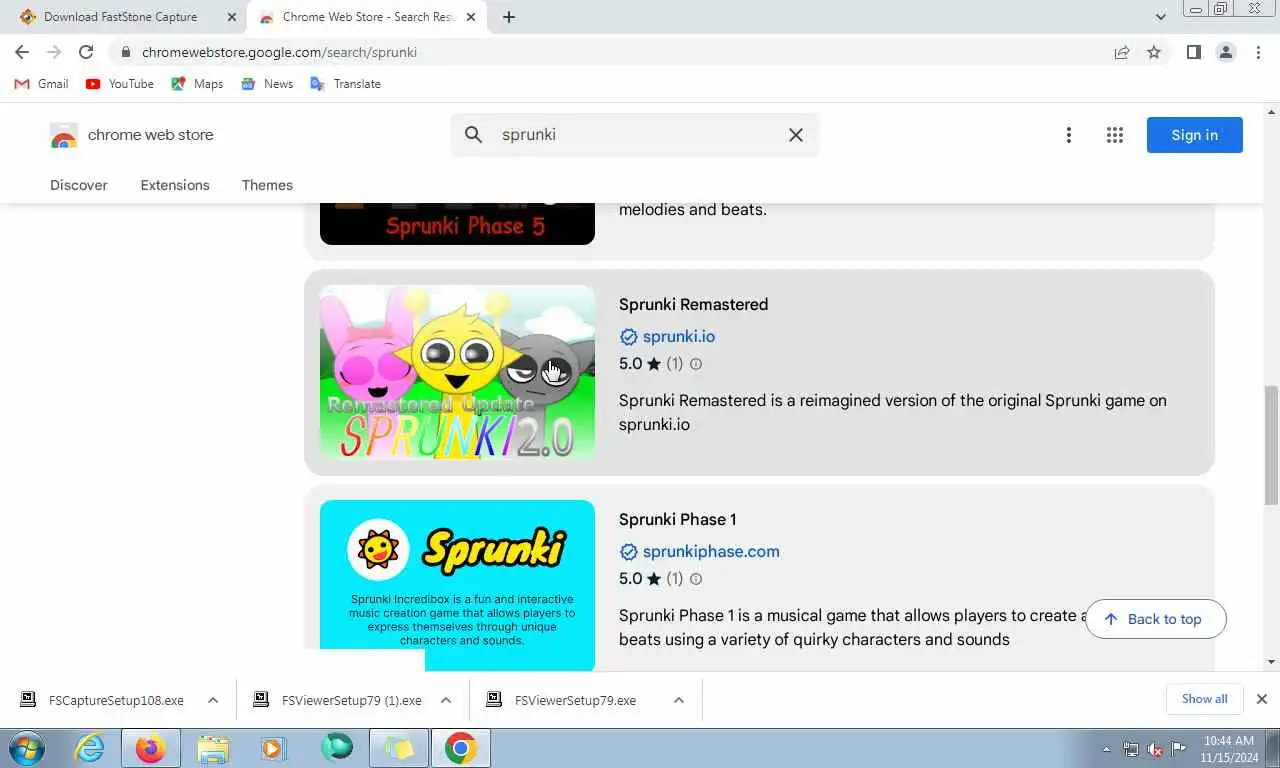The image size is (1280, 768).
Task: Open a new browser tab
Action: [x=509, y=17]
